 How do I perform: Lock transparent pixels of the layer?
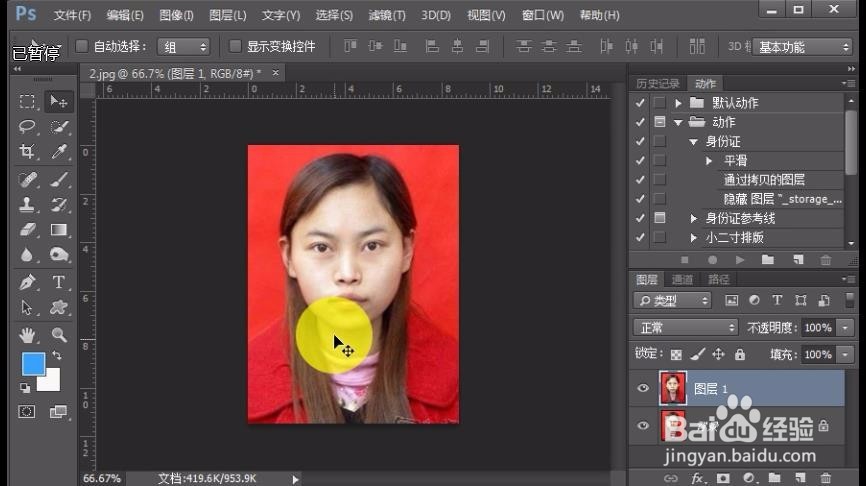click(676, 355)
